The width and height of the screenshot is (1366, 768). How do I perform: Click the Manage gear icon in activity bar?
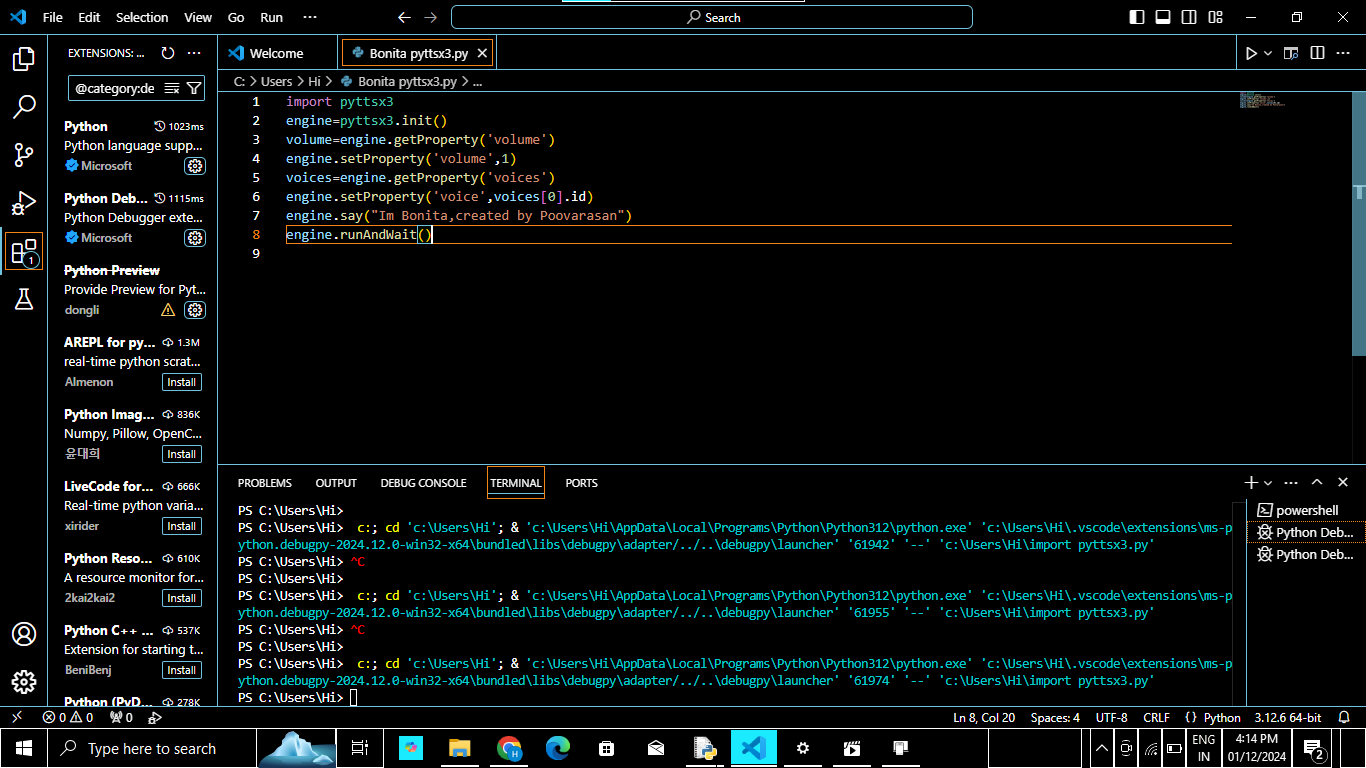coord(24,682)
